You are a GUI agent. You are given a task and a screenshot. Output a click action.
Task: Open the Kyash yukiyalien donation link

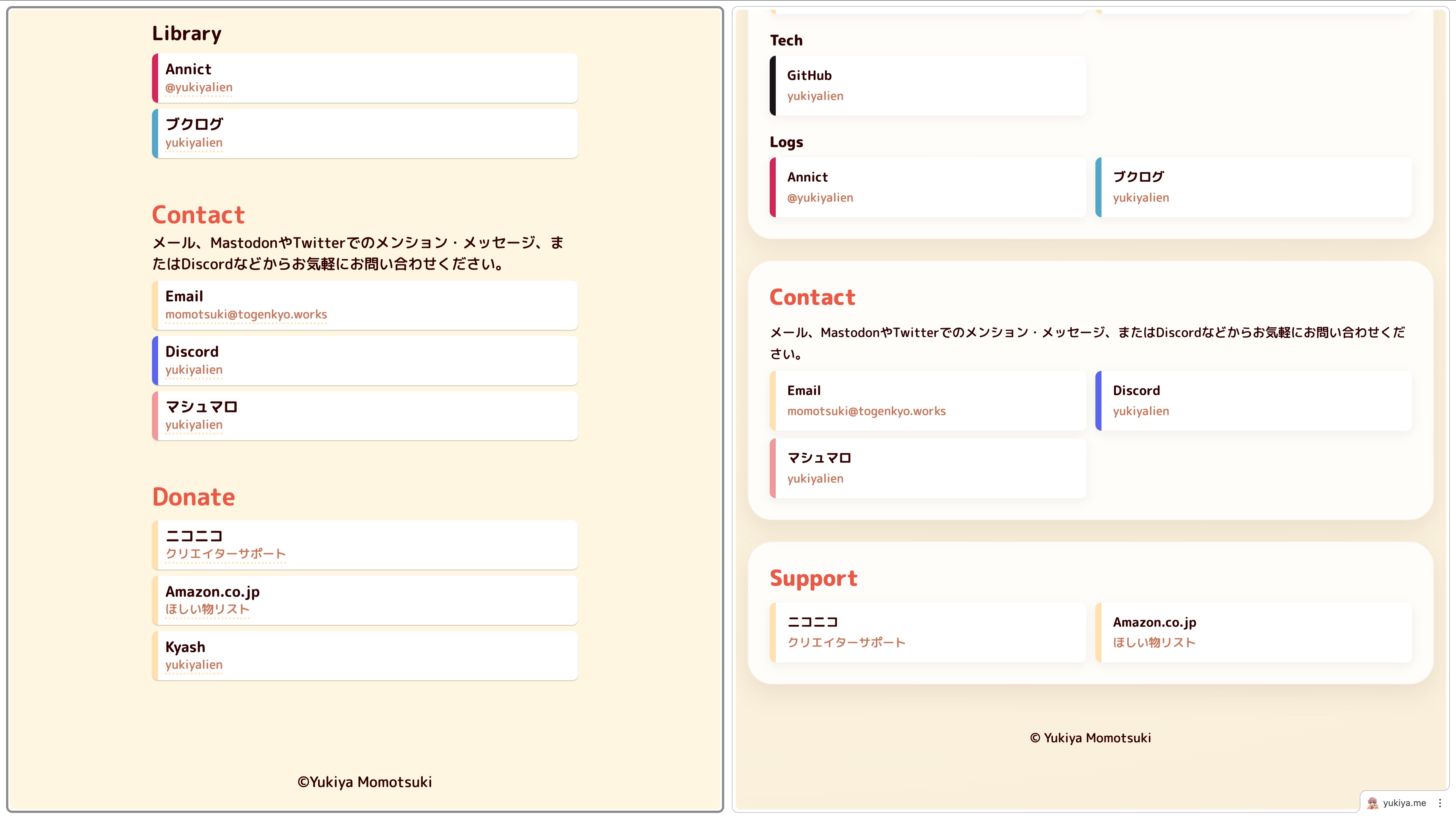pyautogui.click(x=193, y=665)
